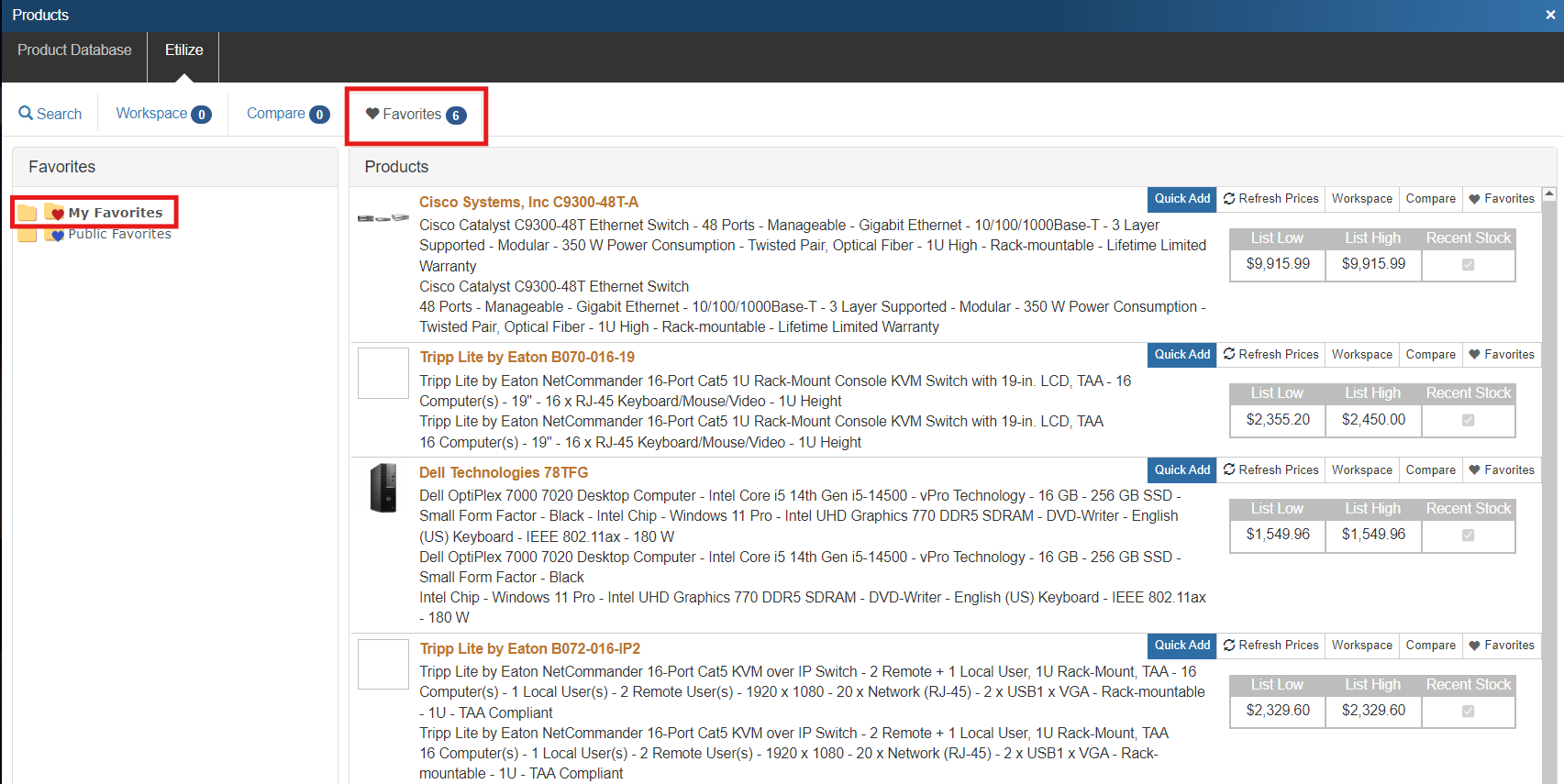Click Favorites heart for Tripp Lite B070-016-19

coord(1474,354)
